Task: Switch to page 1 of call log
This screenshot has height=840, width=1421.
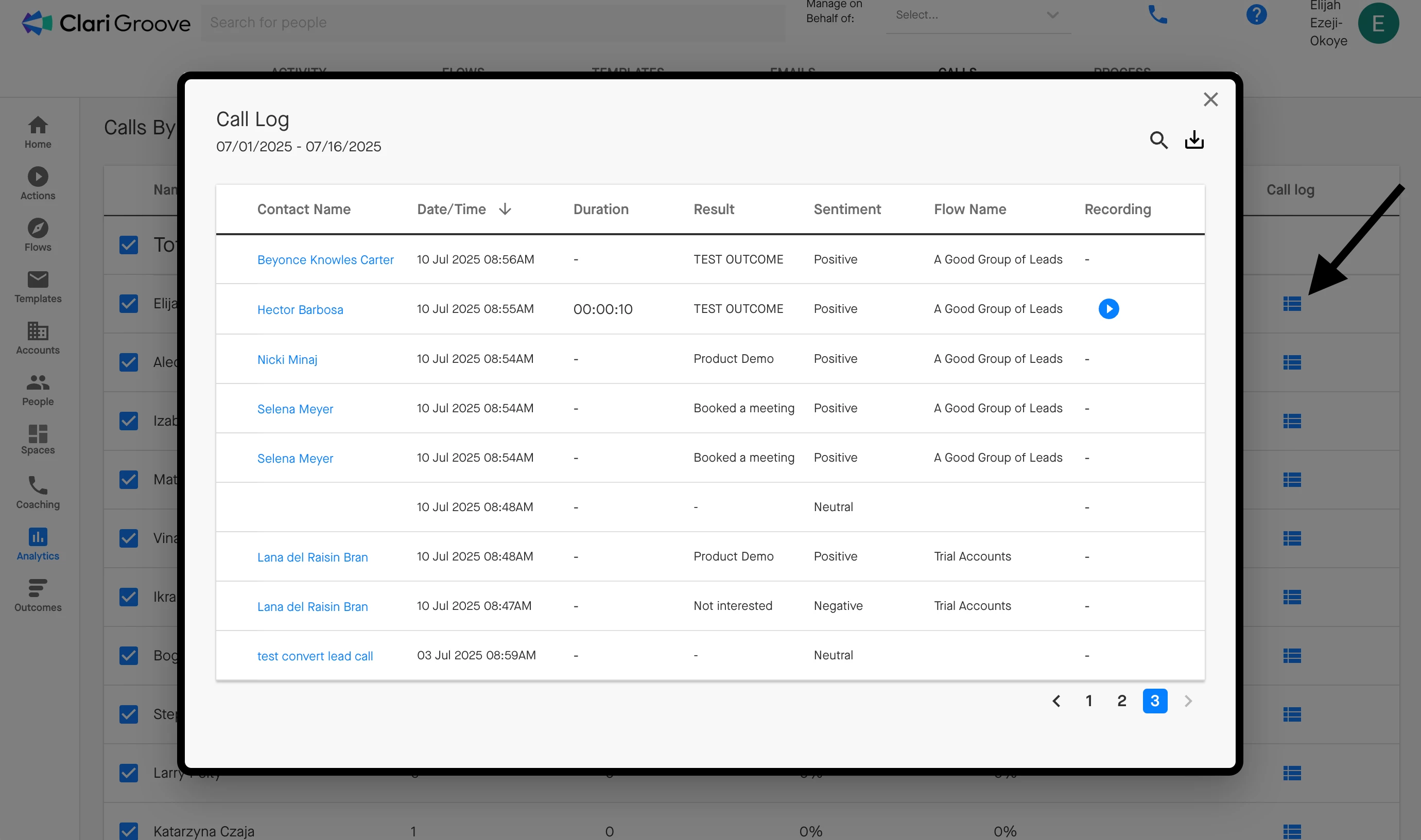Action: pyautogui.click(x=1088, y=702)
